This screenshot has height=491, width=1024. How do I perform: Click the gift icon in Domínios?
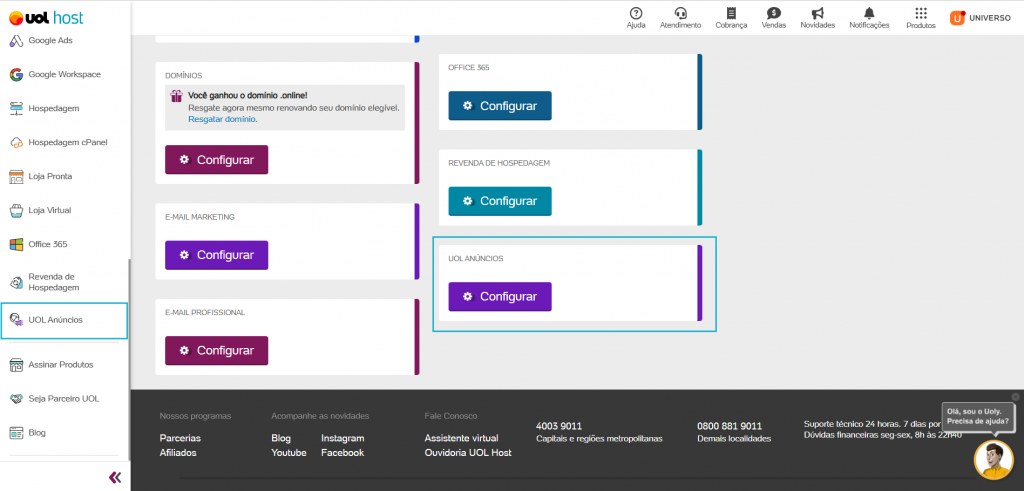tap(176, 96)
